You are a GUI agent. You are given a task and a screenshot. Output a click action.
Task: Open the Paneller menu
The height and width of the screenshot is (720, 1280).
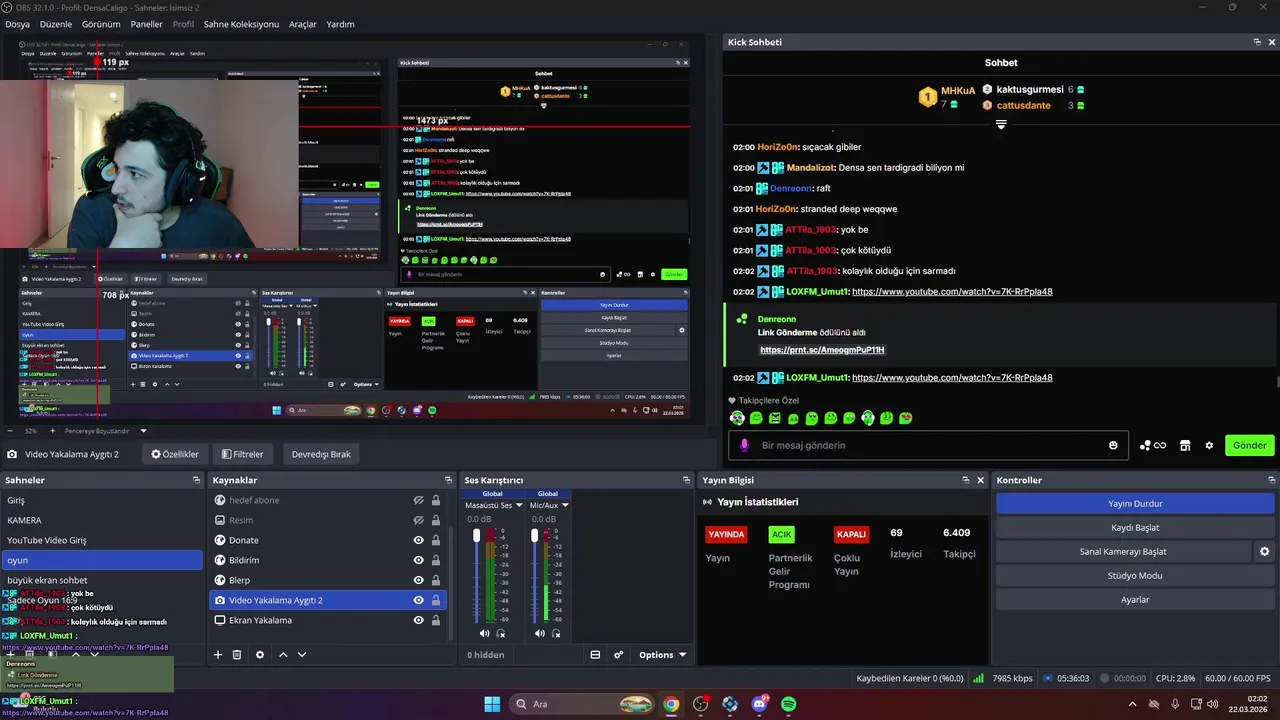(146, 24)
